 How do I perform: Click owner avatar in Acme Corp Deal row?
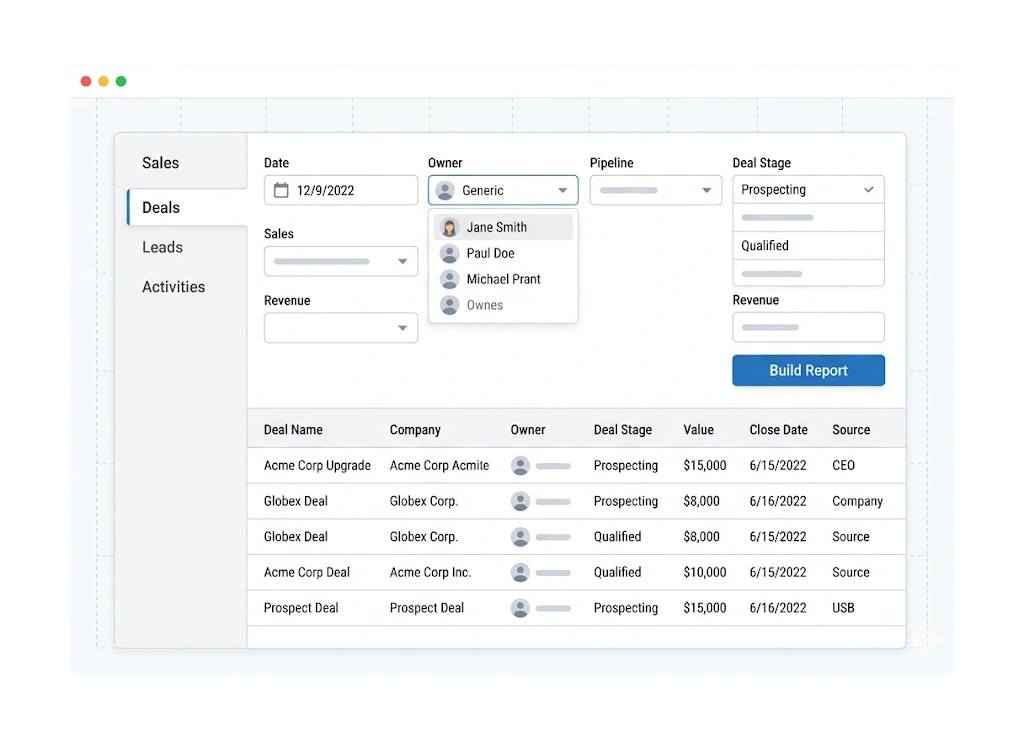[x=520, y=573]
